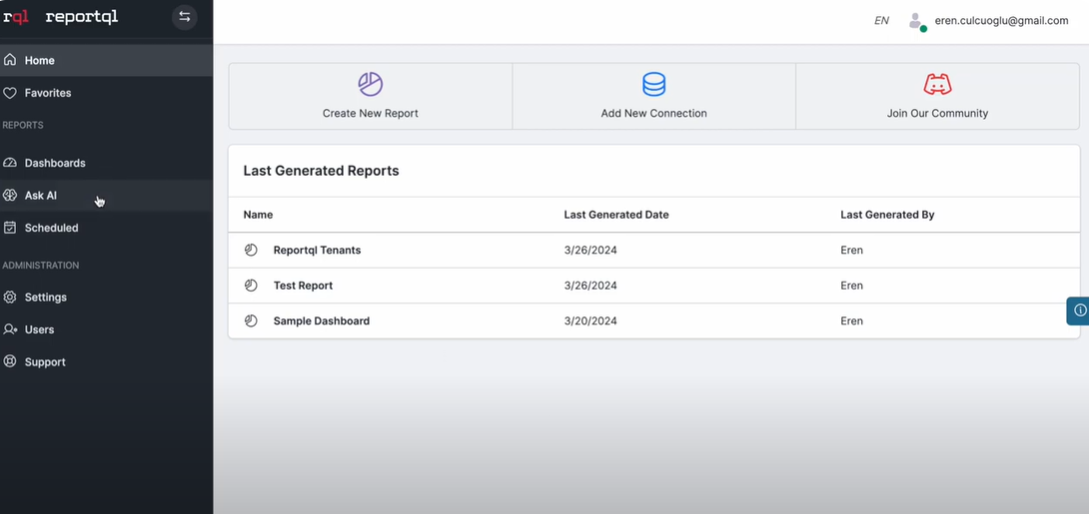The width and height of the screenshot is (1089, 514).
Task: Open Favorites in the sidebar
Action: (x=48, y=93)
